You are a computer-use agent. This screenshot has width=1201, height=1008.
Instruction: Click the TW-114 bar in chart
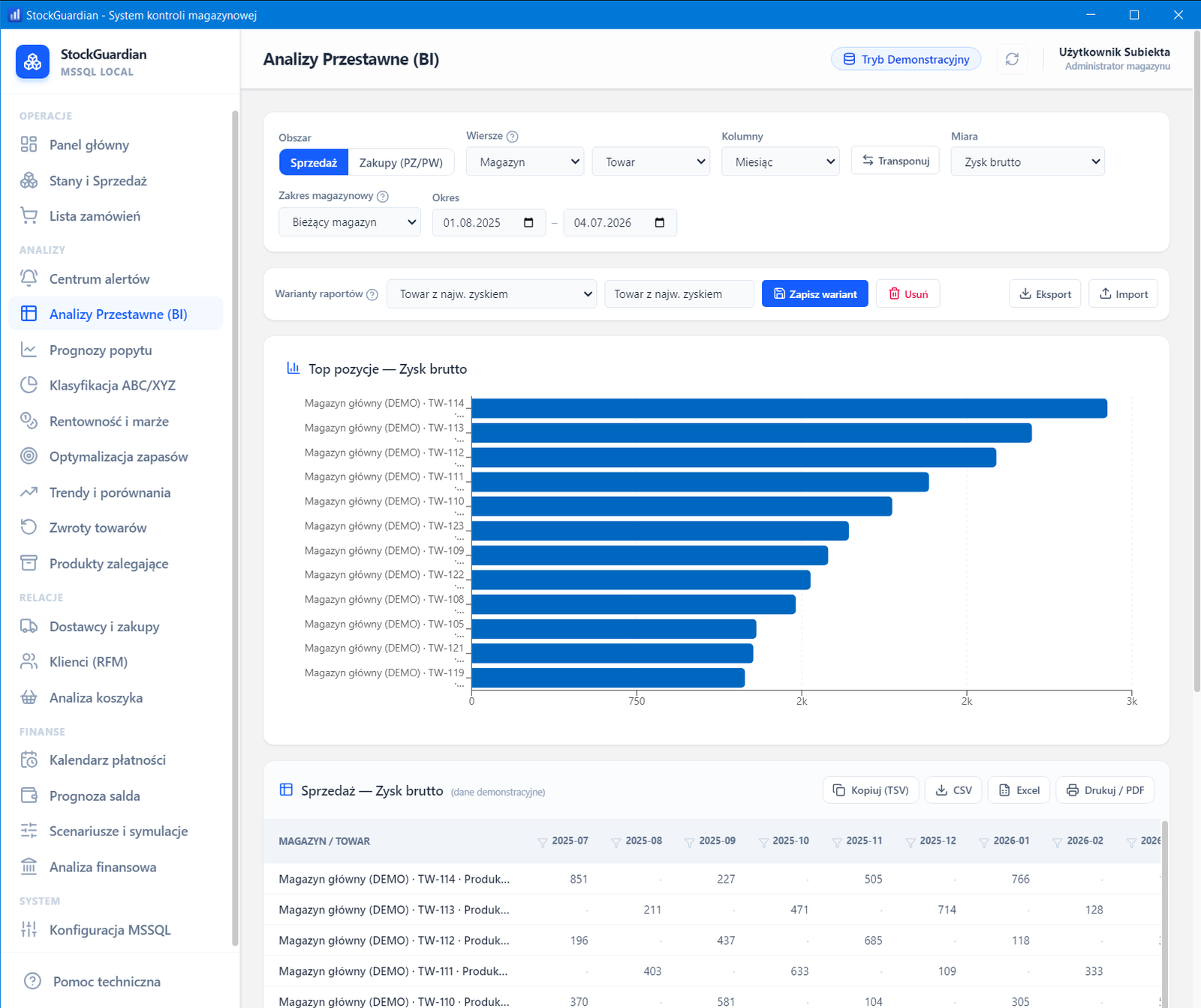pyautogui.click(x=789, y=408)
